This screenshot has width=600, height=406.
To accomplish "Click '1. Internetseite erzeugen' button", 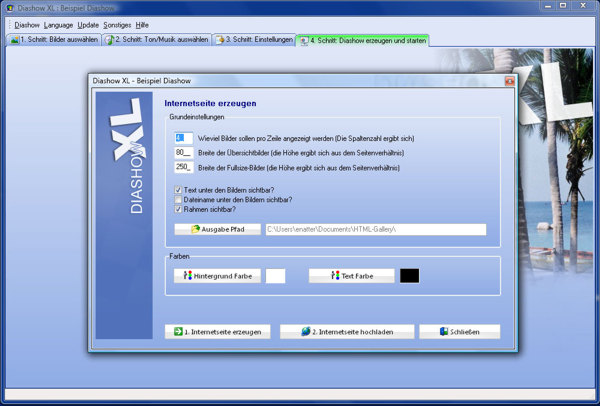I will coord(217,332).
